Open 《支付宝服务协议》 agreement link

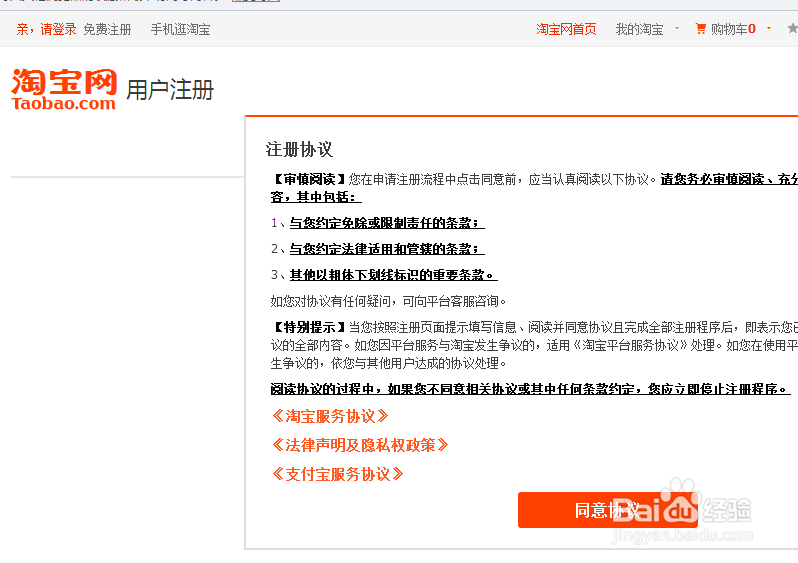pos(337,474)
